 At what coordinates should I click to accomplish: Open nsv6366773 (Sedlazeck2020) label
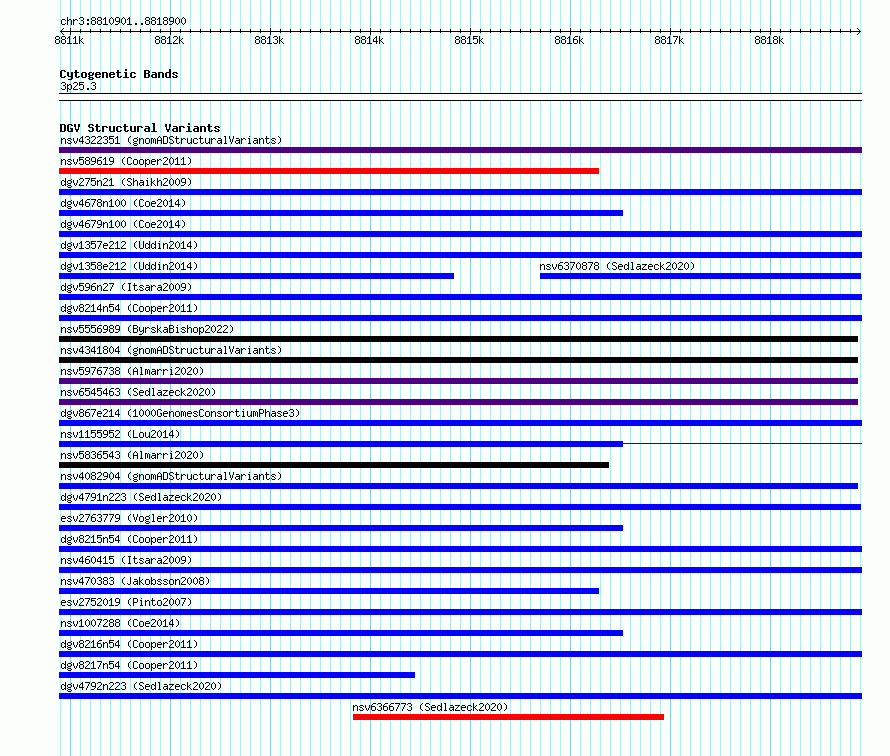tap(430, 707)
